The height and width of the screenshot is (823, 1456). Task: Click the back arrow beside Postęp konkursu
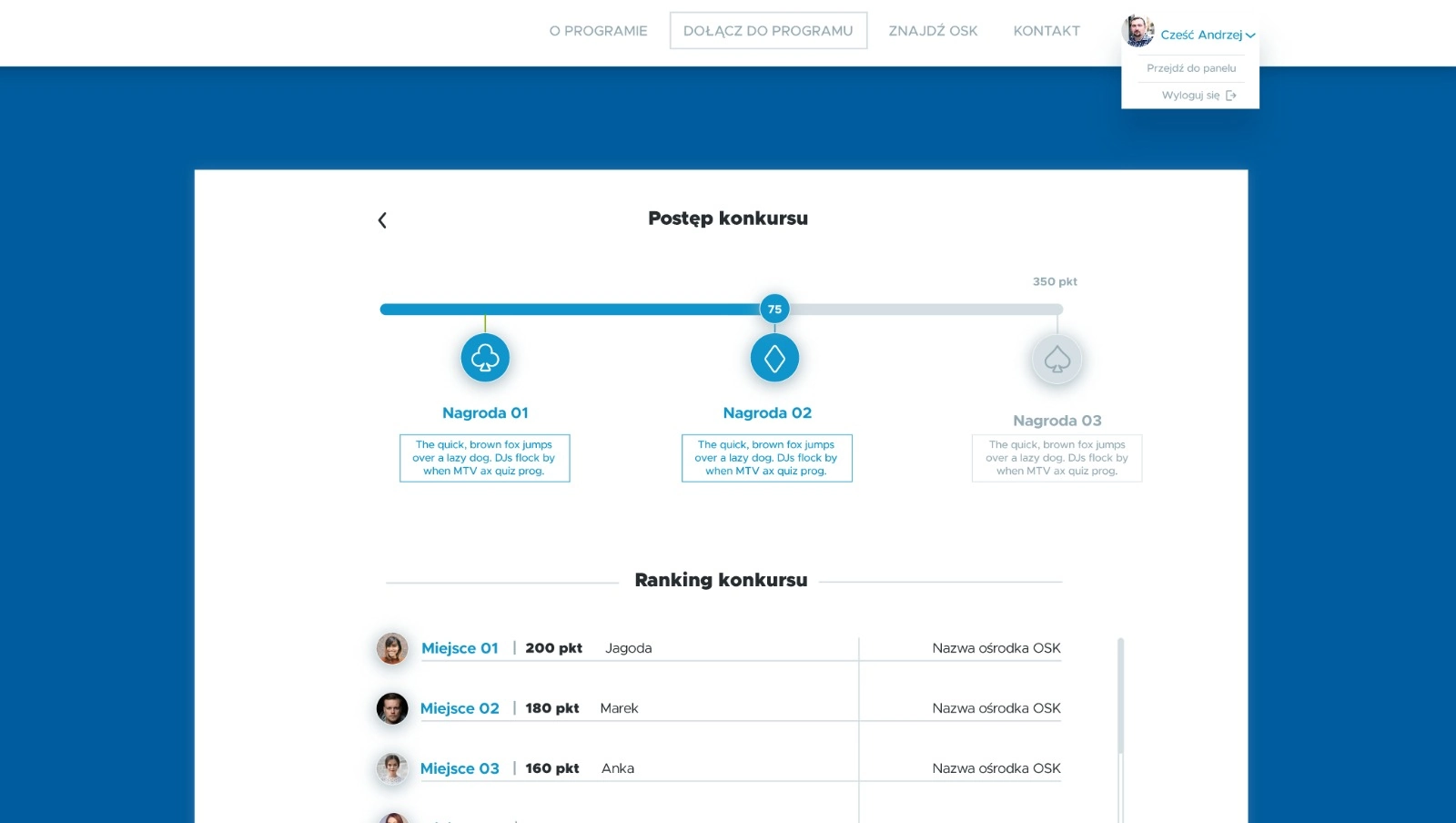tap(382, 220)
